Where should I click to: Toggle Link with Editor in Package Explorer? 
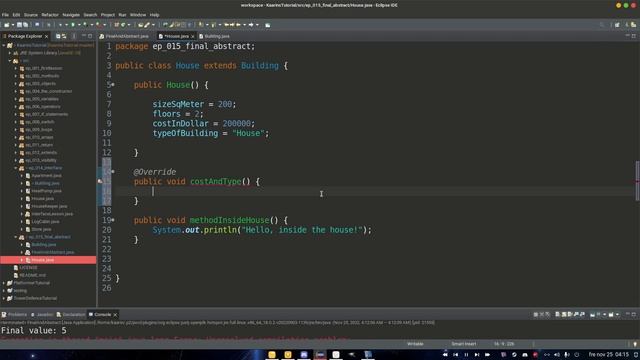64,36
